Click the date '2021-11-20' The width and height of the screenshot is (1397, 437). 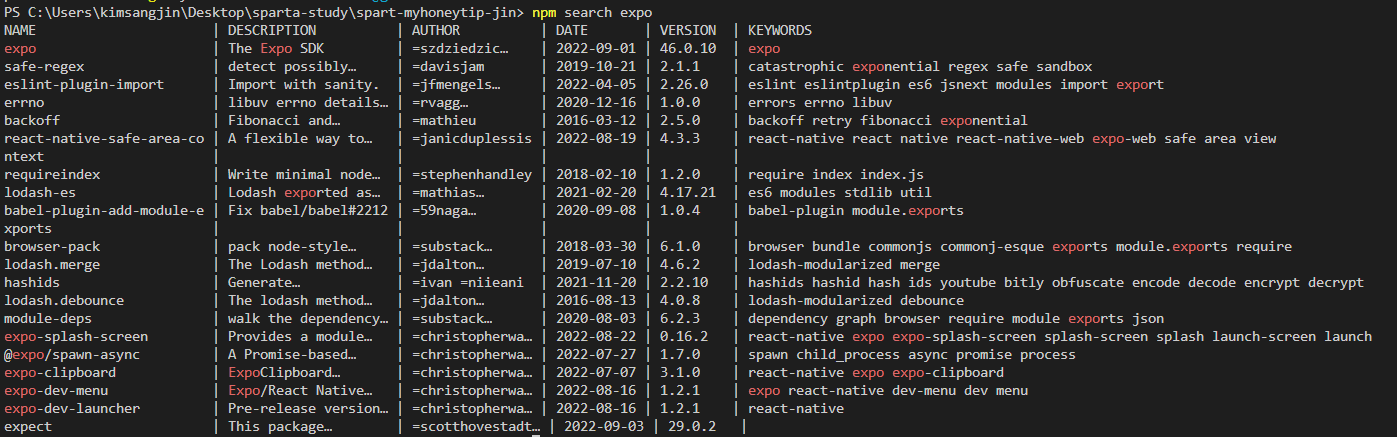(x=596, y=282)
